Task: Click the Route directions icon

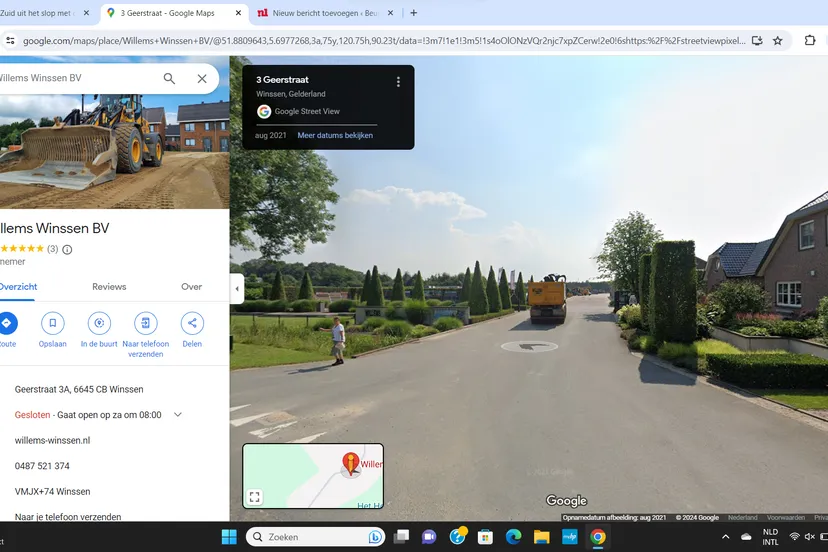Action: 7,323
